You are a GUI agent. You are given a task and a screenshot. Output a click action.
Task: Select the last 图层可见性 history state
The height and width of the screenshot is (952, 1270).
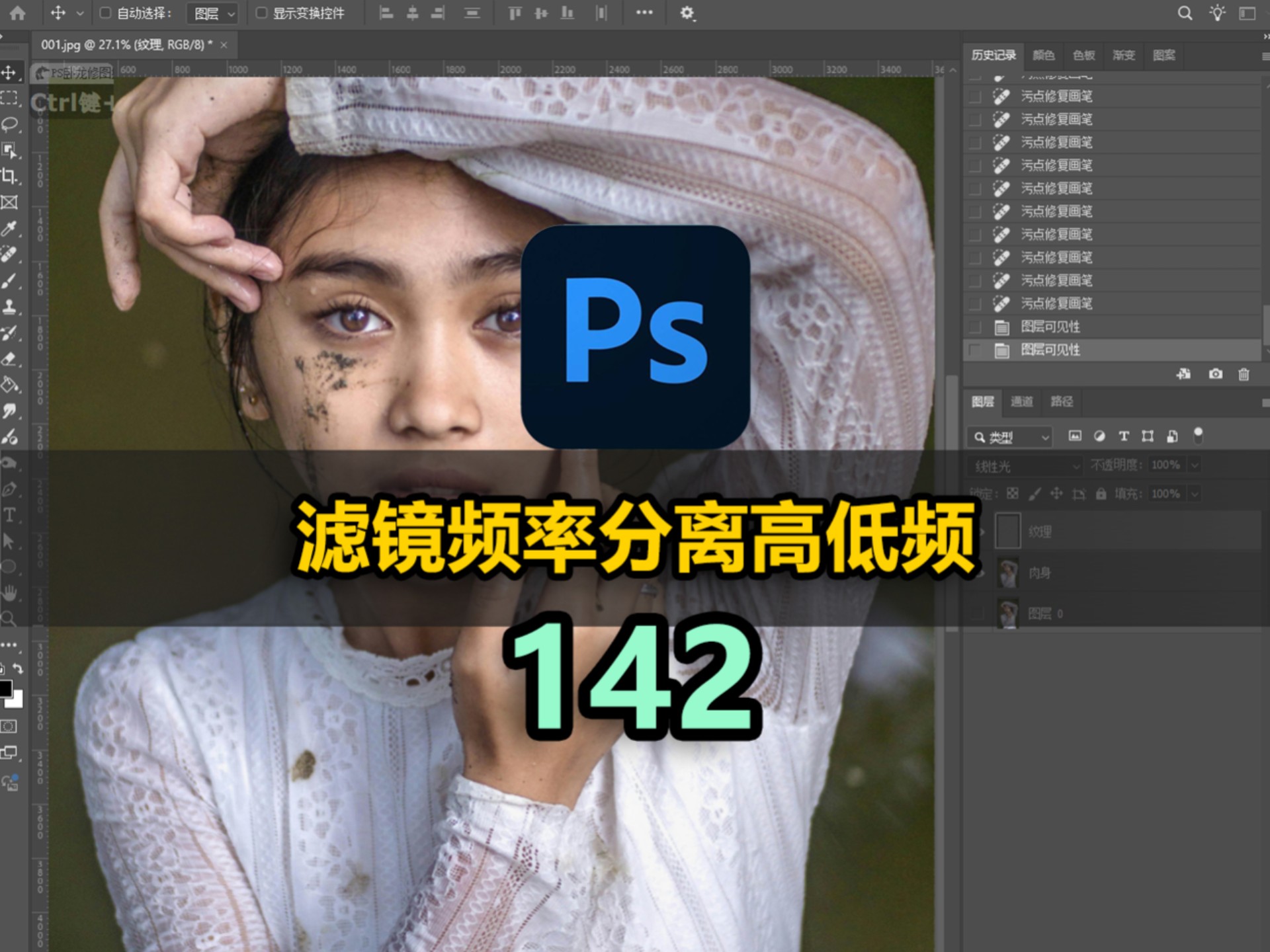pyautogui.click(x=1113, y=350)
